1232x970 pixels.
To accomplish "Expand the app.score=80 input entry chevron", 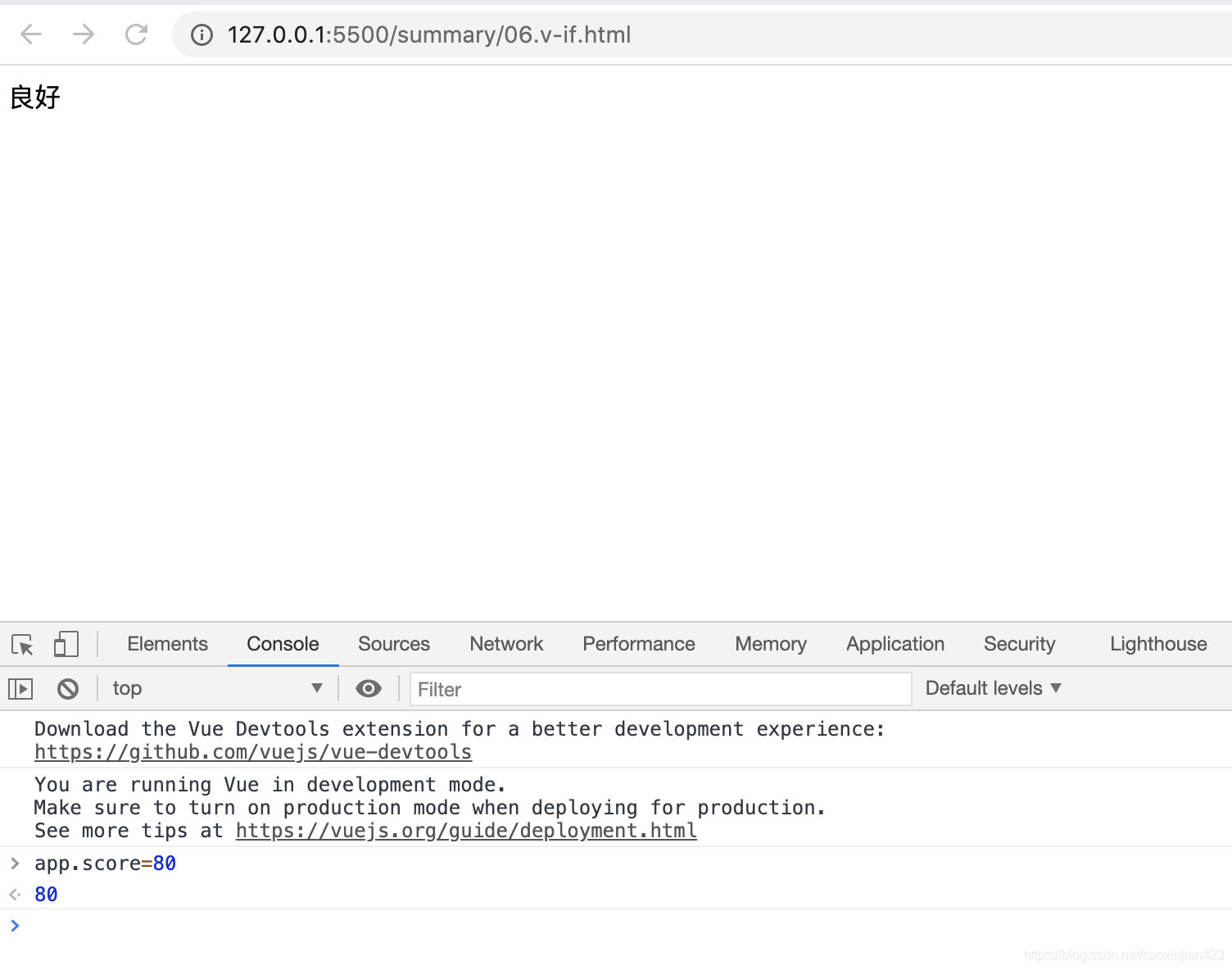I will coord(15,863).
